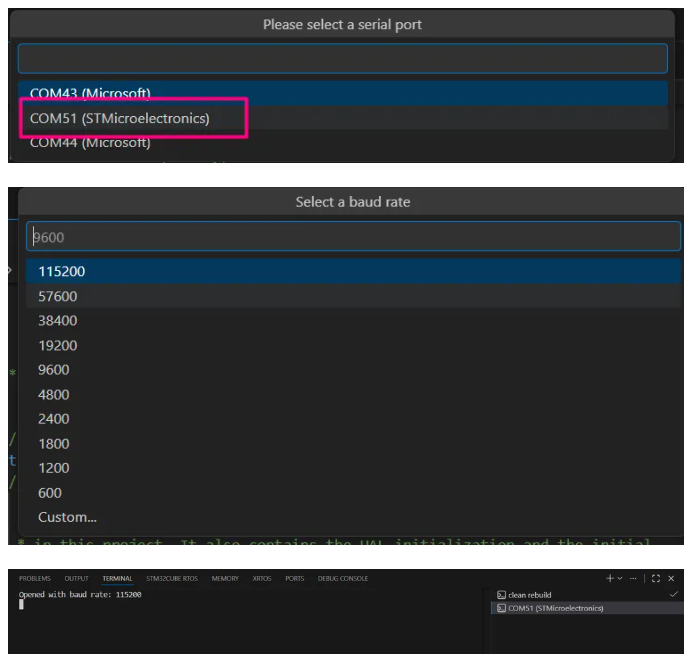Viewport: 693px width, 660px height.
Task: Open the PORTS tab
Action: pyautogui.click(x=295, y=578)
